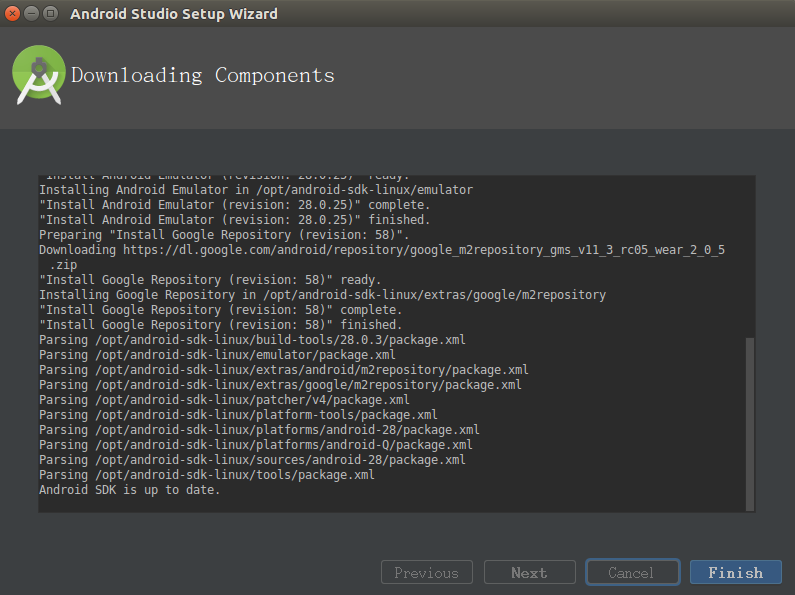Click the disabled Previous button
This screenshot has width=795, height=595.
click(x=426, y=573)
